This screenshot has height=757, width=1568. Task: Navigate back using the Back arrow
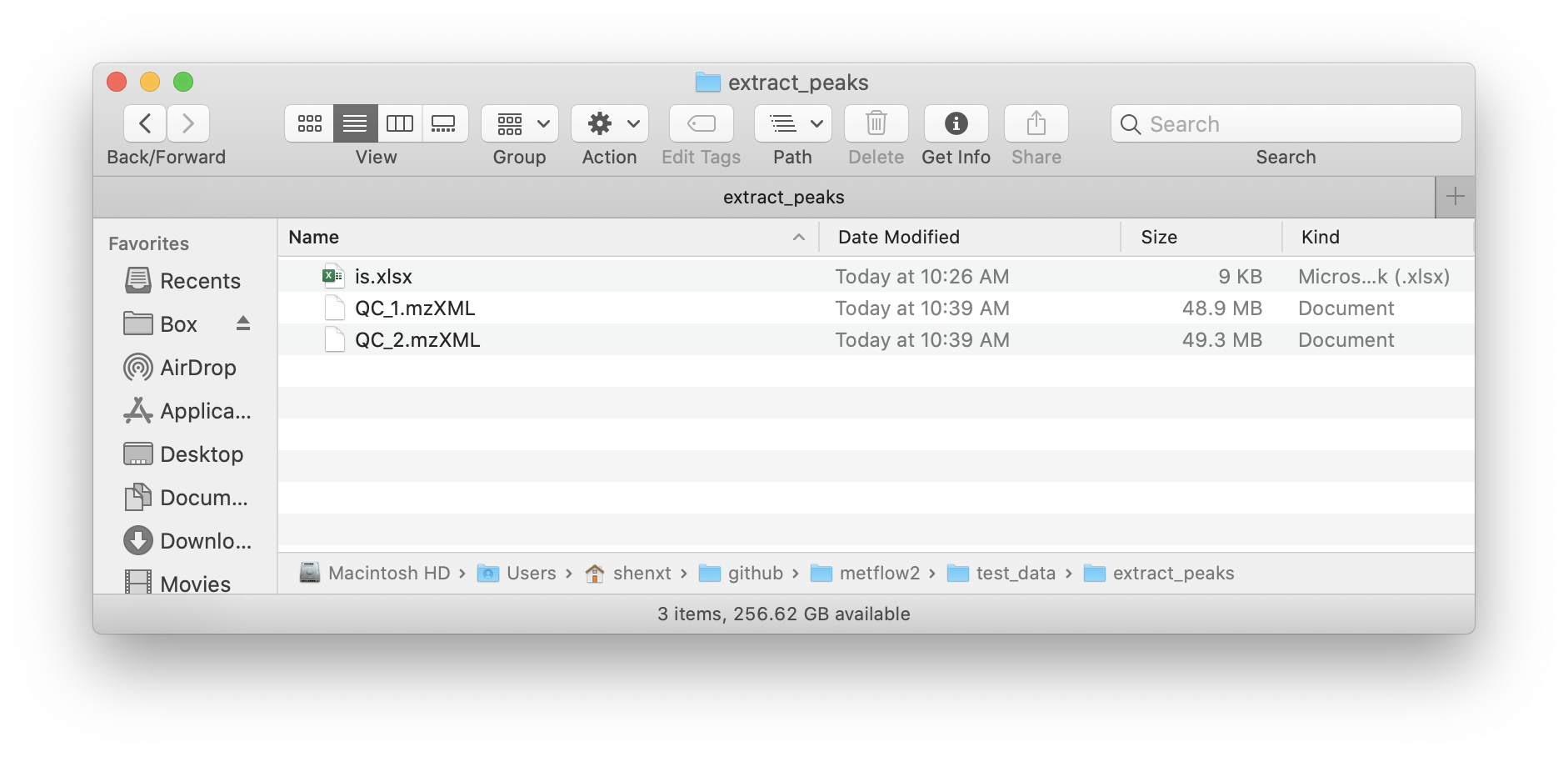coord(144,123)
